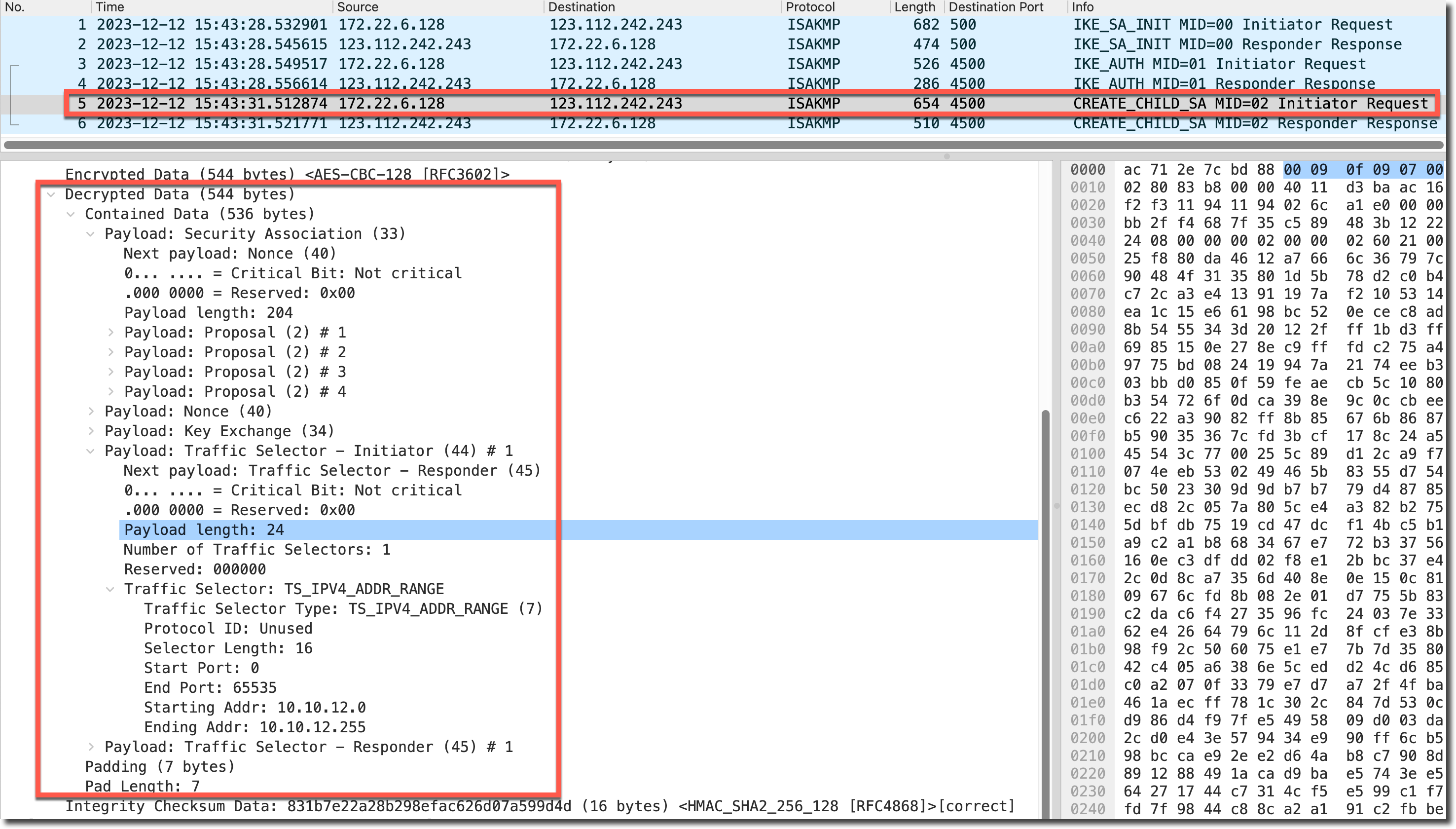The width and height of the screenshot is (1456, 829).
Task: Sort by the Protocol column header
Action: point(810,7)
